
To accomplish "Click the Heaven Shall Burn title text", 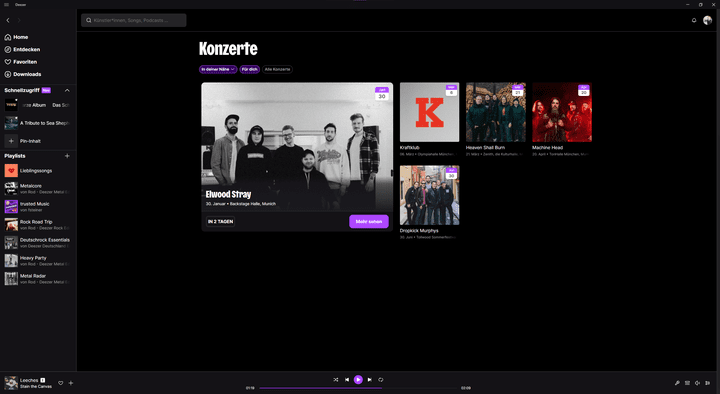I will 485,148.
